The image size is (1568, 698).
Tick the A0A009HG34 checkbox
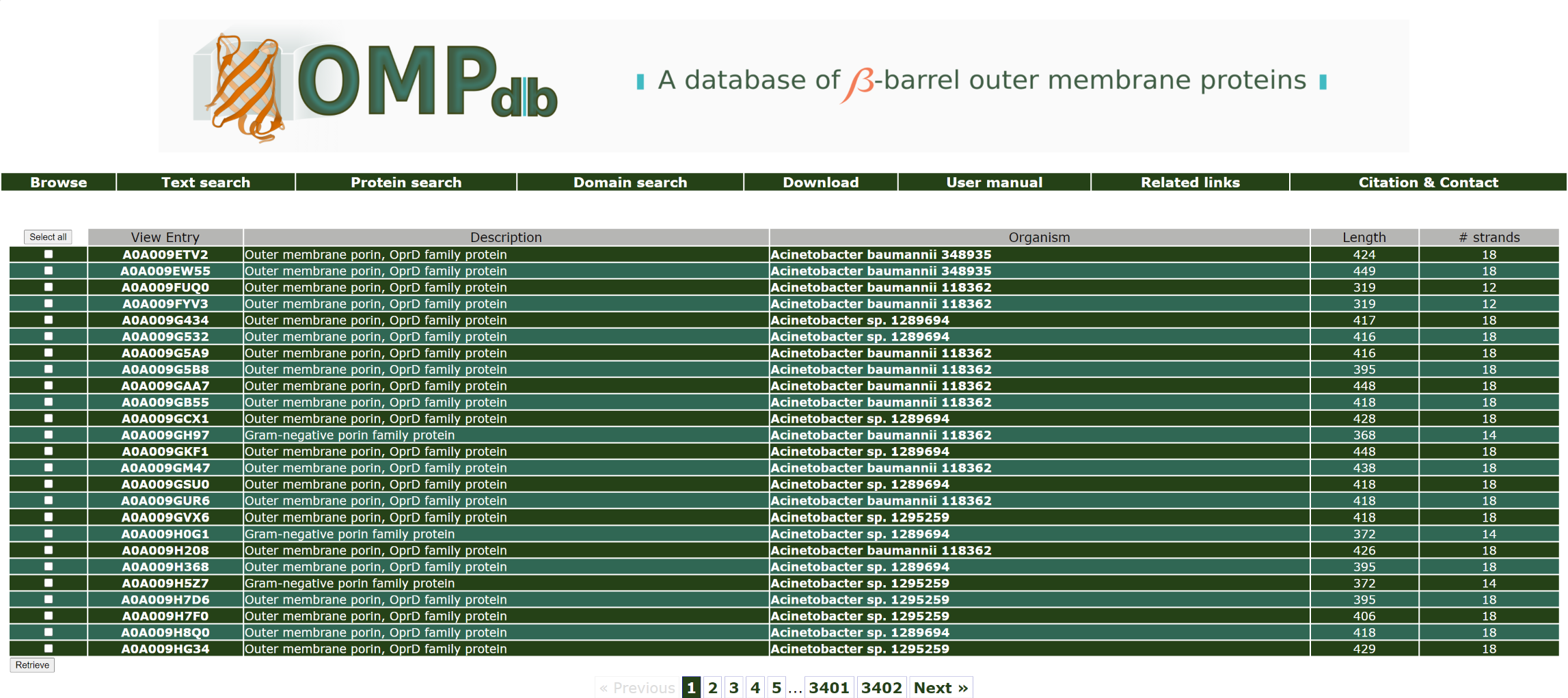[x=49, y=649]
